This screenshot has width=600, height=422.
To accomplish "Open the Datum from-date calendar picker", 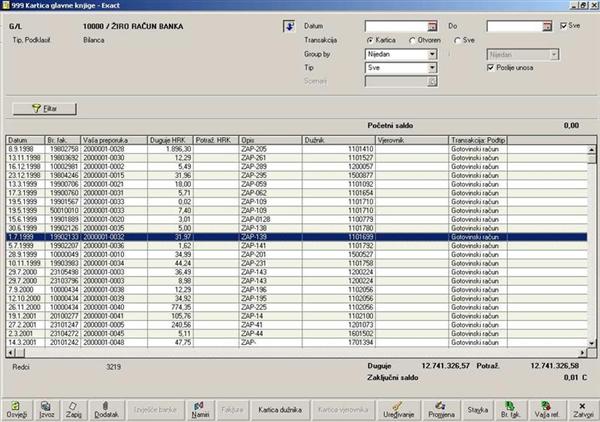I will 432,24.
